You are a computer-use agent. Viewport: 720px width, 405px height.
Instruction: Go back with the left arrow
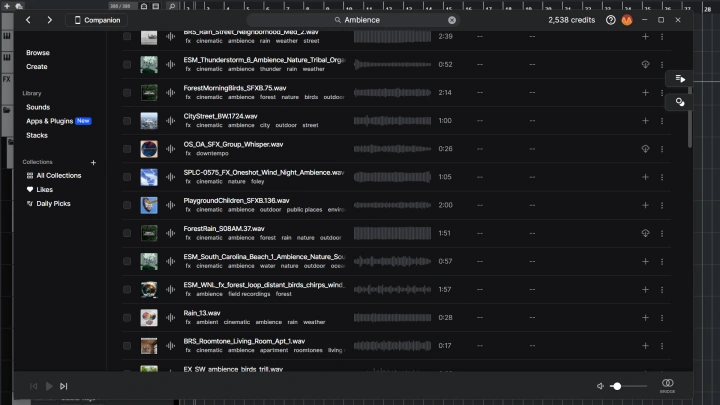(28, 20)
